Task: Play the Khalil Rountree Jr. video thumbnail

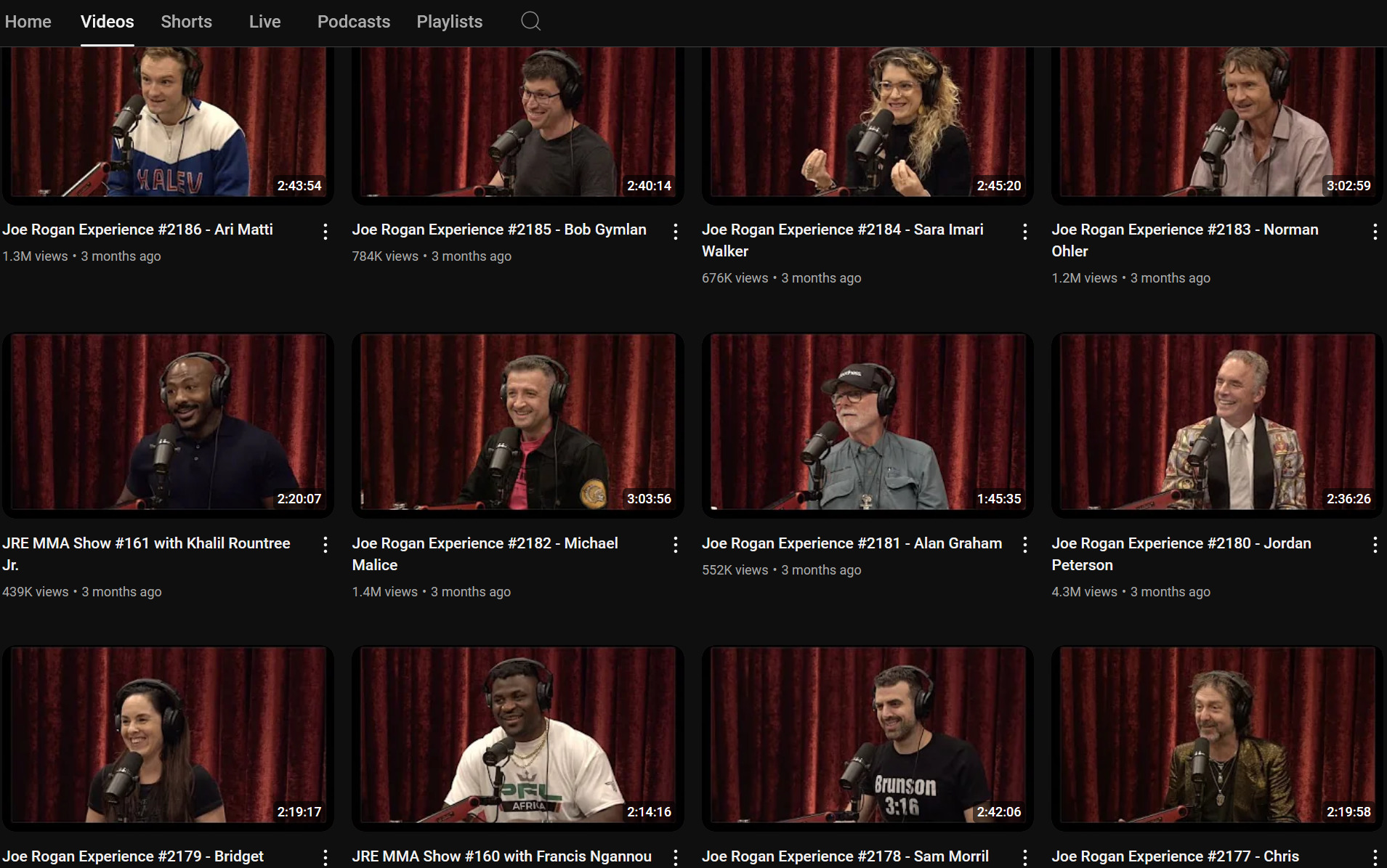Action: 168,422
